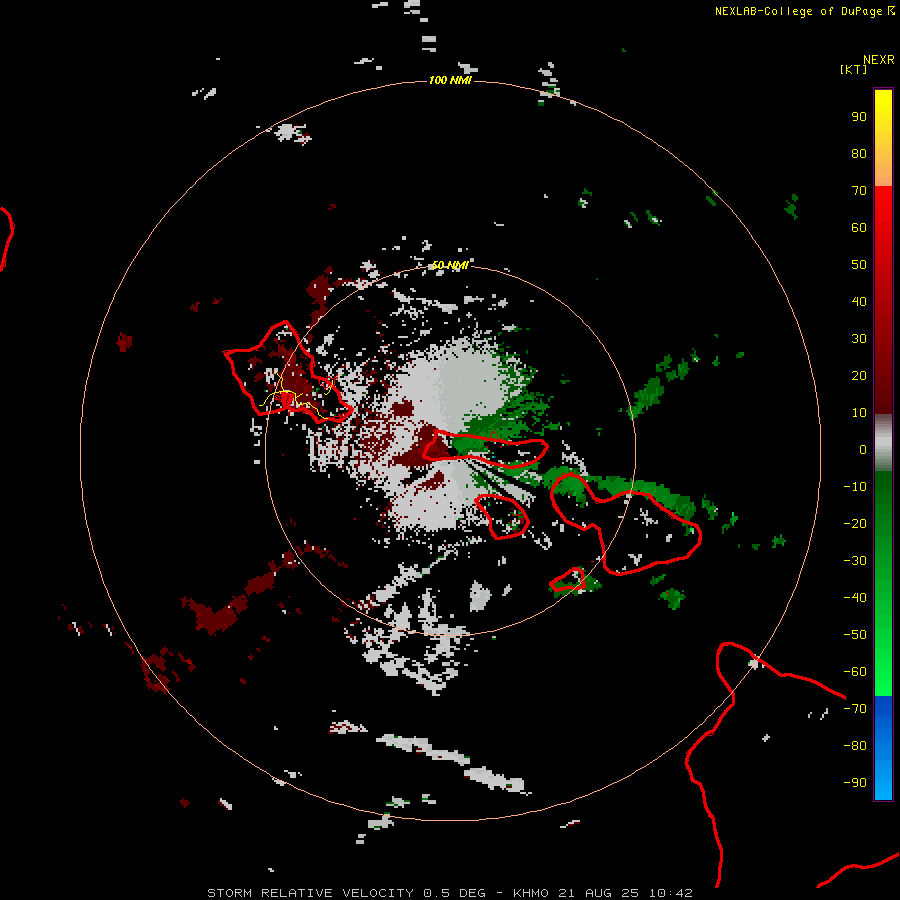Viewport: 900px width, 900px height.
Task: Click the -40 value on the velocity scale
Action: tap(855, 598)
